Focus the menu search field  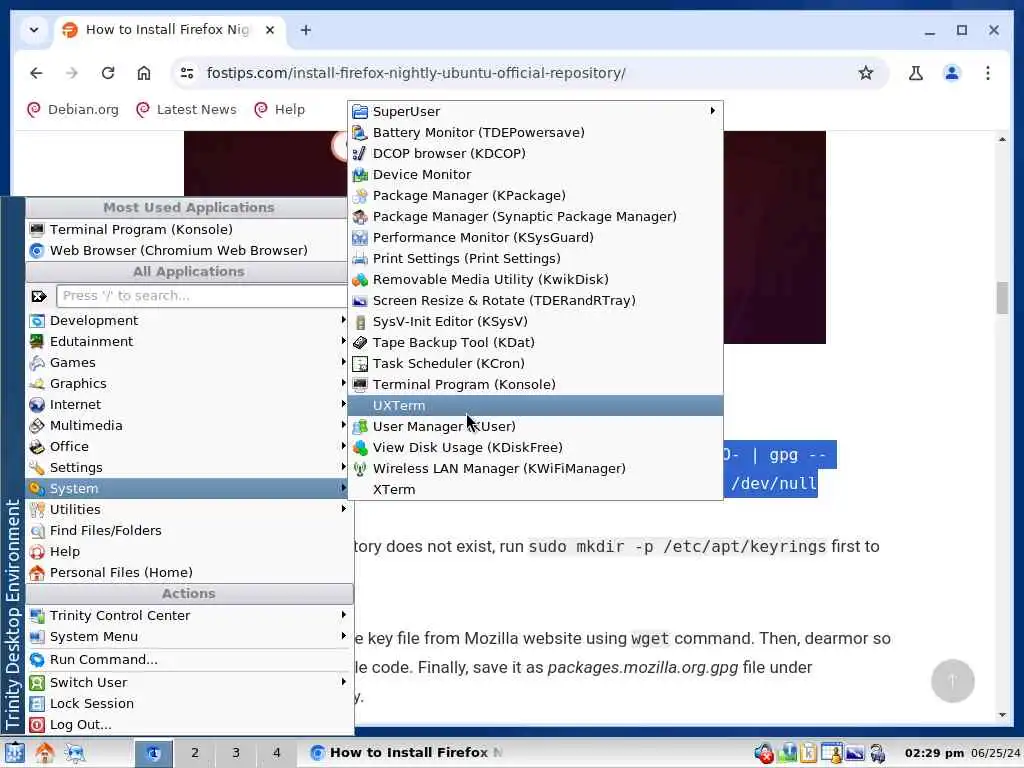202,296
